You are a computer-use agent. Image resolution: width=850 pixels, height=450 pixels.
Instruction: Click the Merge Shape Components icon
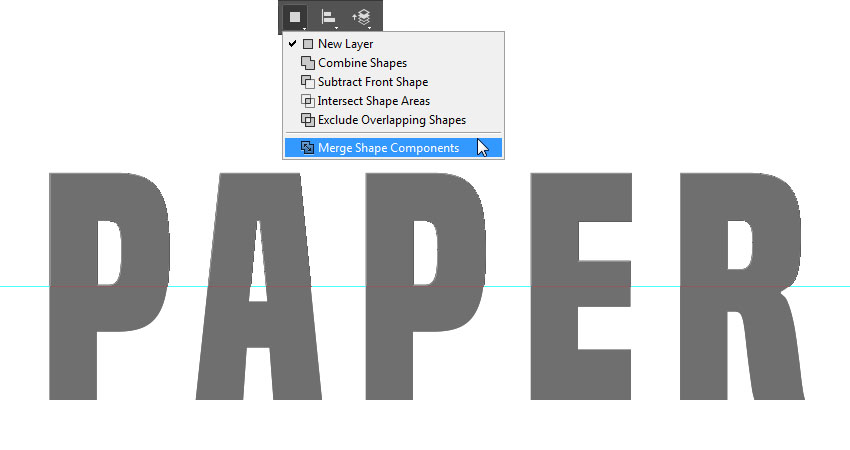(307, 147)
